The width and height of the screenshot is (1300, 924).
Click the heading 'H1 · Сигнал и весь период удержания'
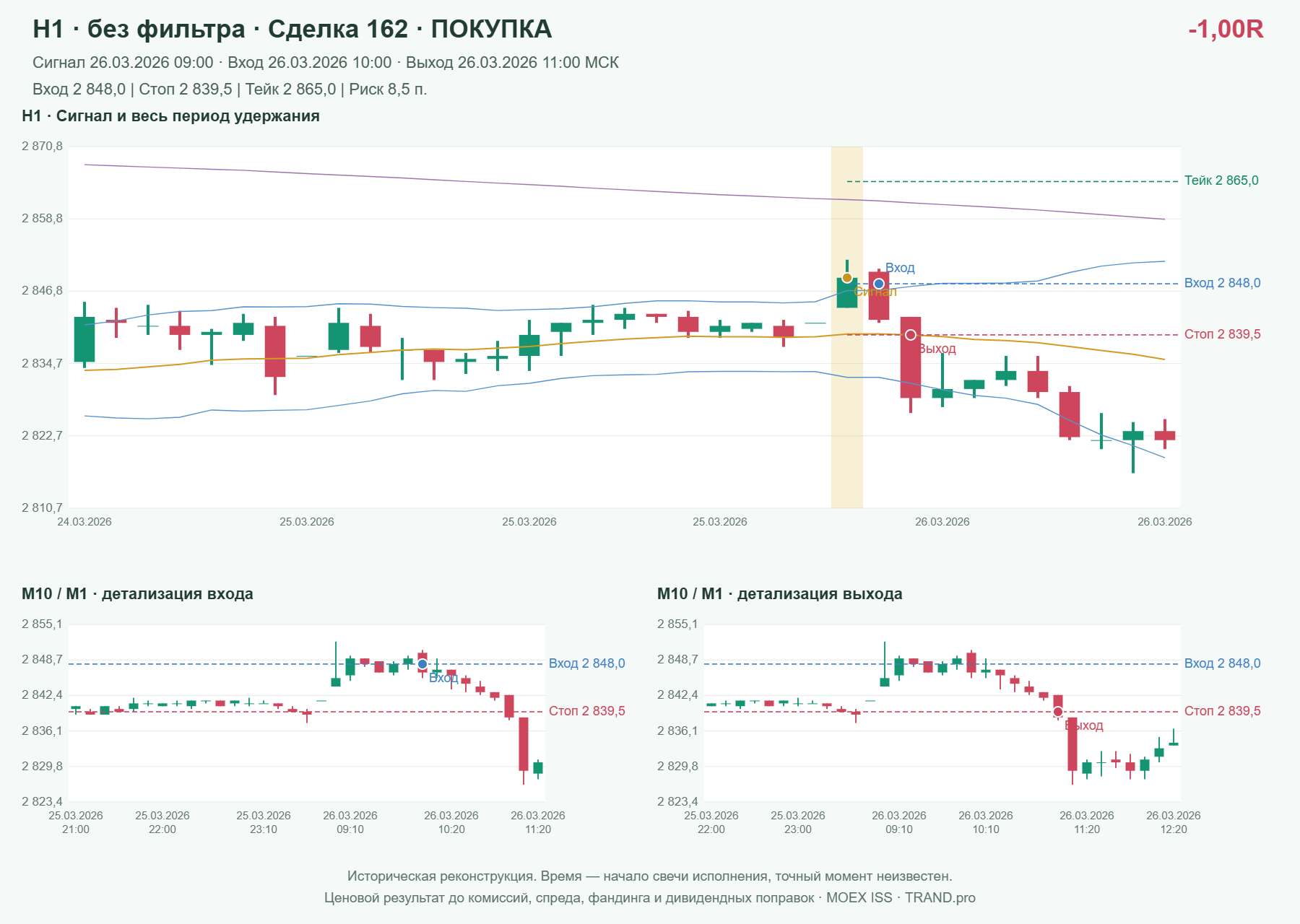tap(170, 116)
